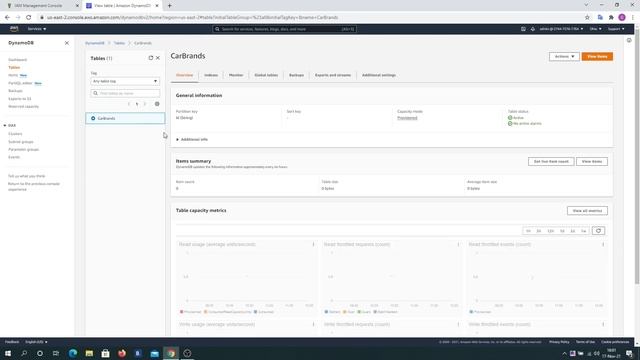Focus the Find tables by name field
640x360 pixels.
(125, 93)
